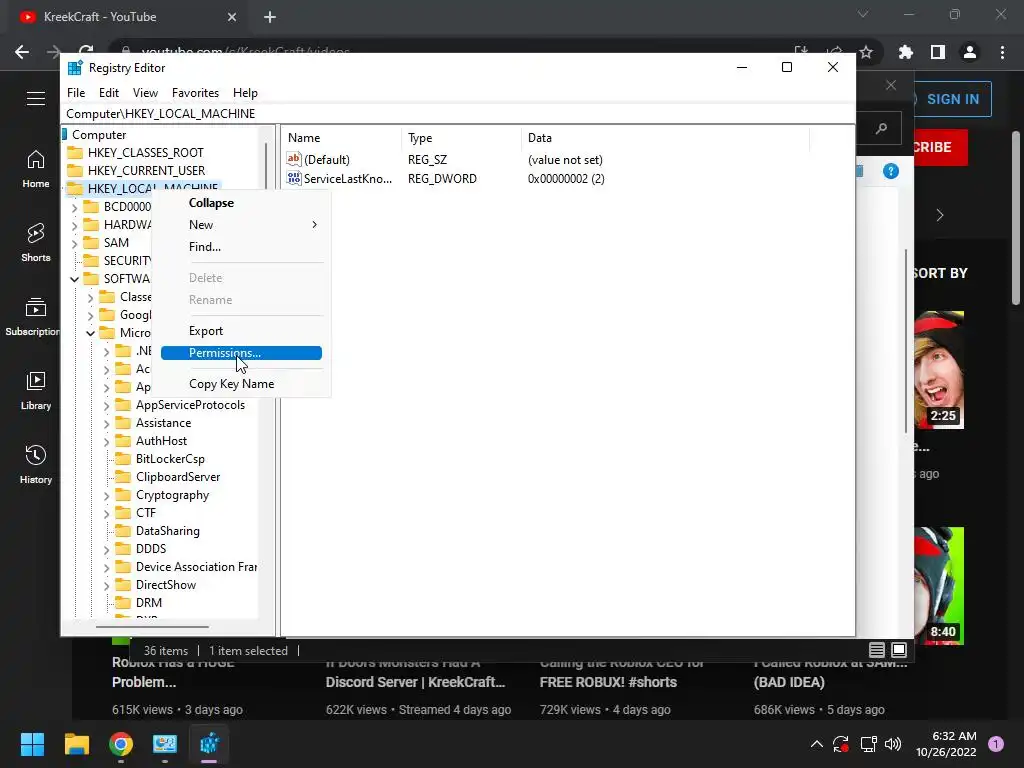Click the YouTube SIGN IN button
Screen dimensions: 1024x768
tap(952, 99)
